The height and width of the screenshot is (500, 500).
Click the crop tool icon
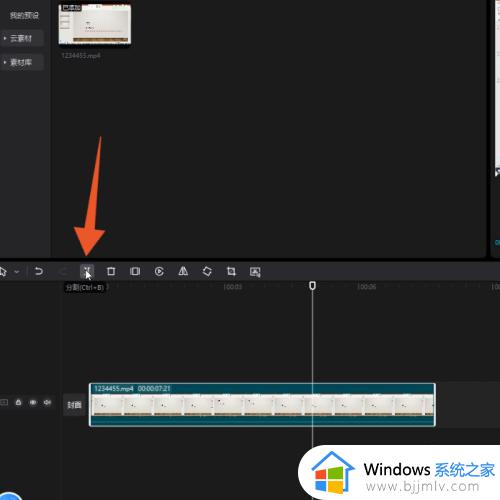(x=231, y=271)
